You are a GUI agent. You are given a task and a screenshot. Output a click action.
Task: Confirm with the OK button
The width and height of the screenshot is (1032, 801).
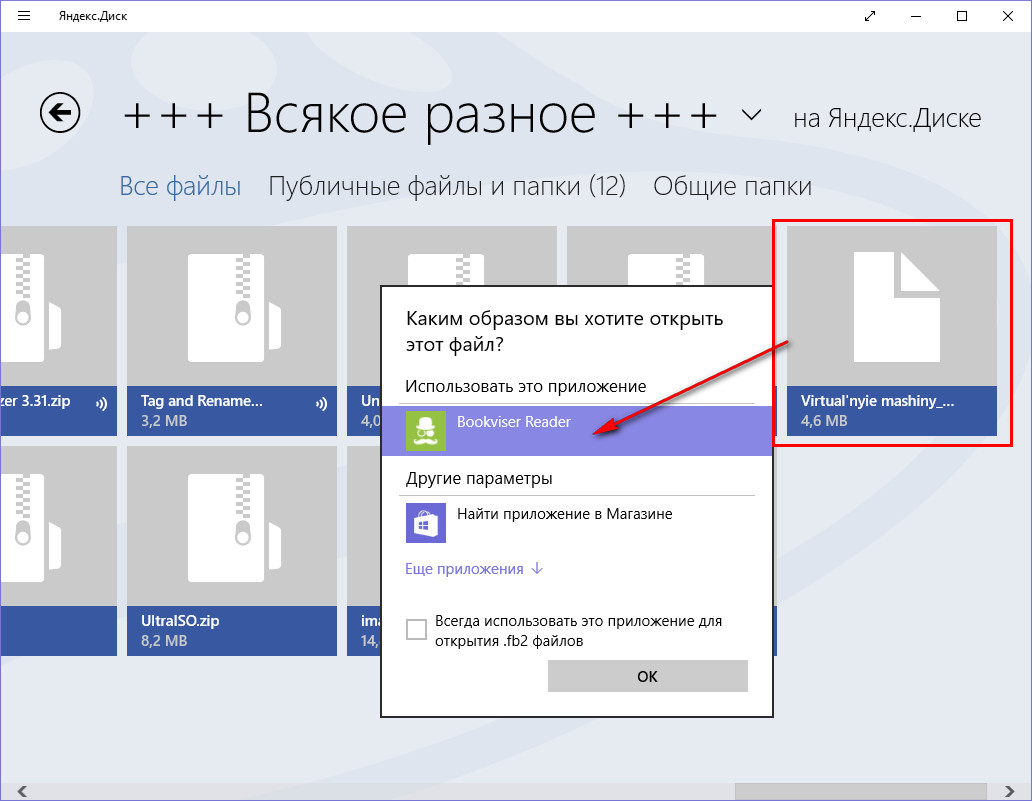[x=648, y=676]
